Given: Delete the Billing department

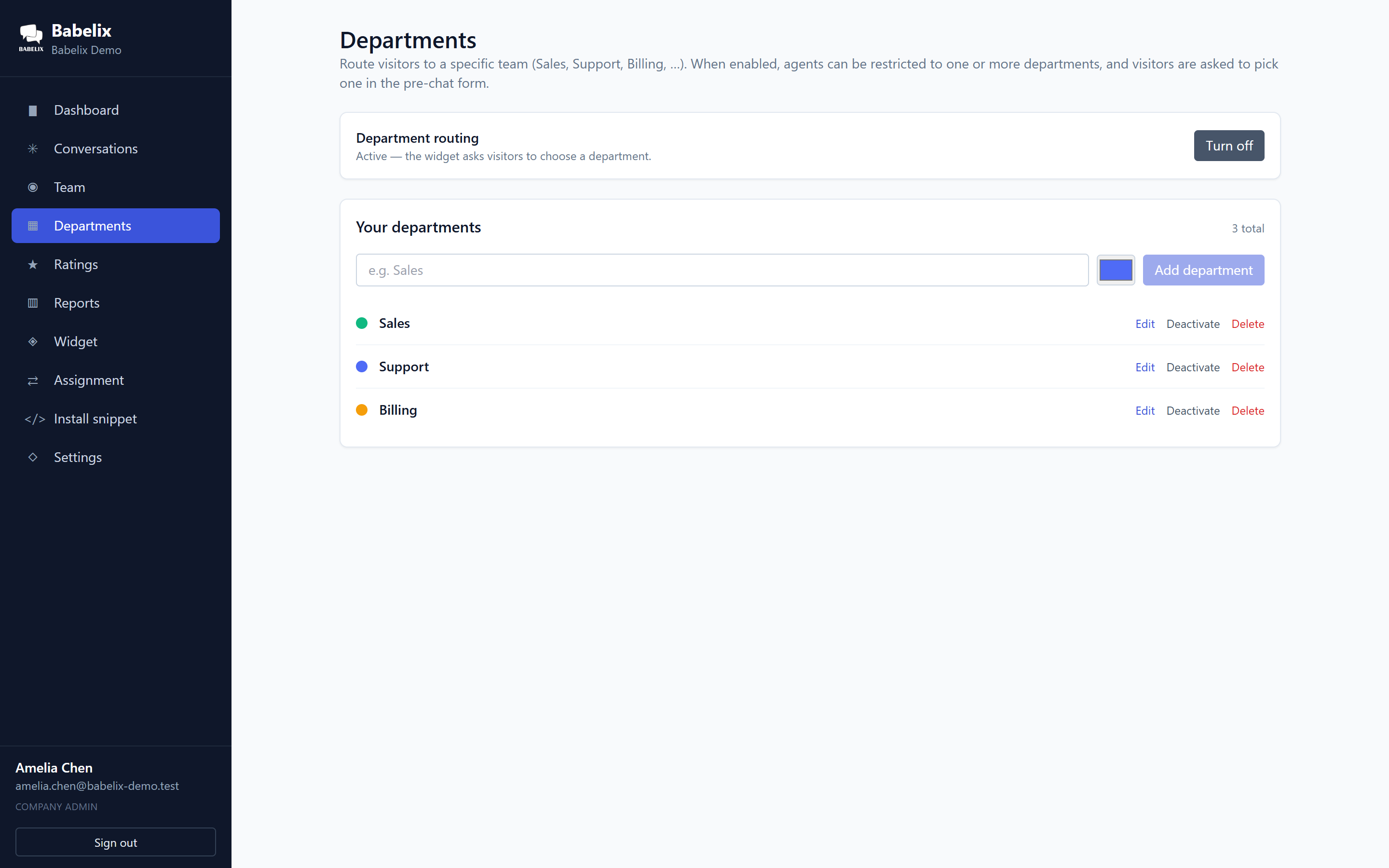Looking at the screenshot, I should [x=1248, y=410].
